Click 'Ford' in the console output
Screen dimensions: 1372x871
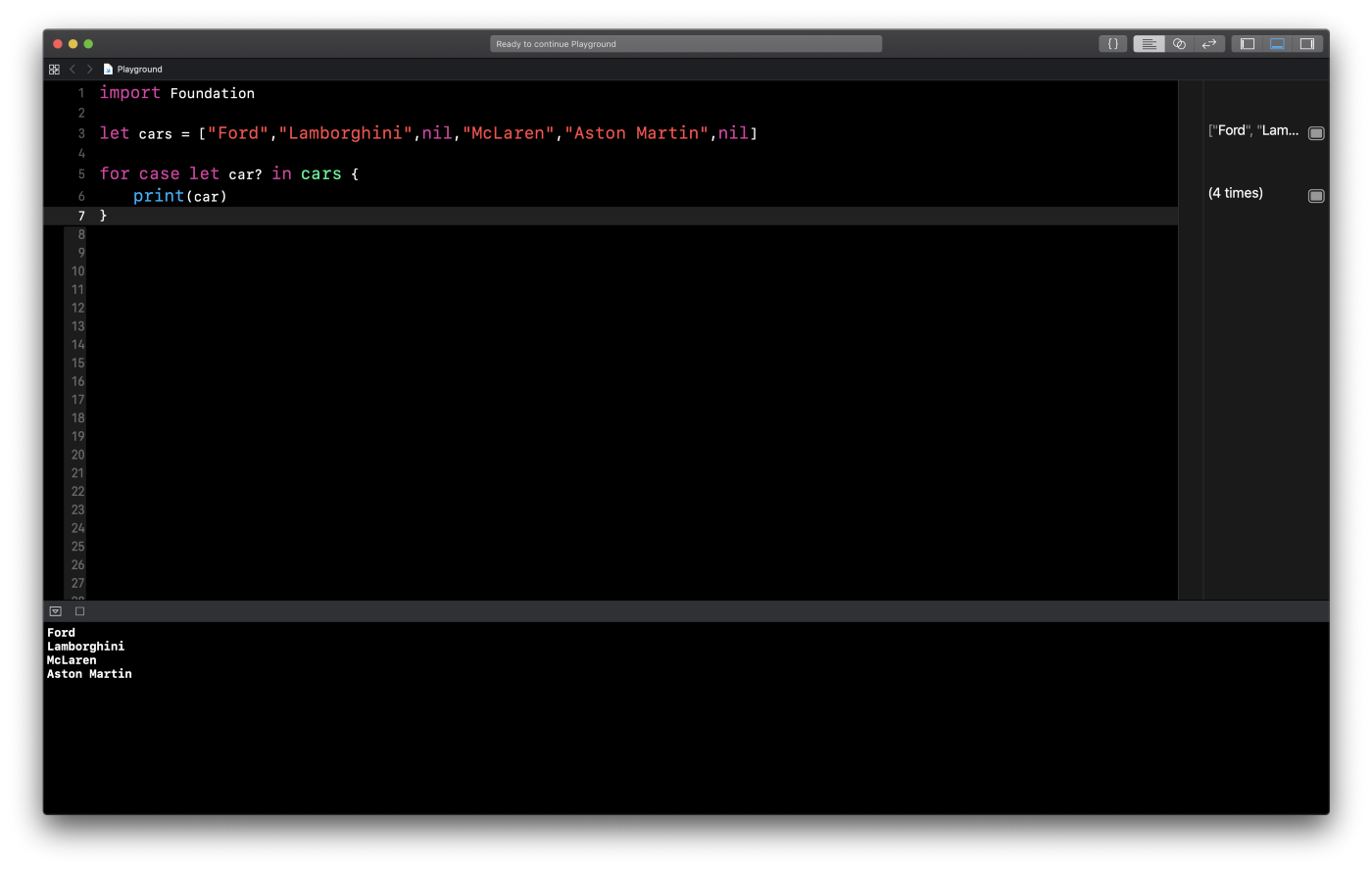point(61,633)
